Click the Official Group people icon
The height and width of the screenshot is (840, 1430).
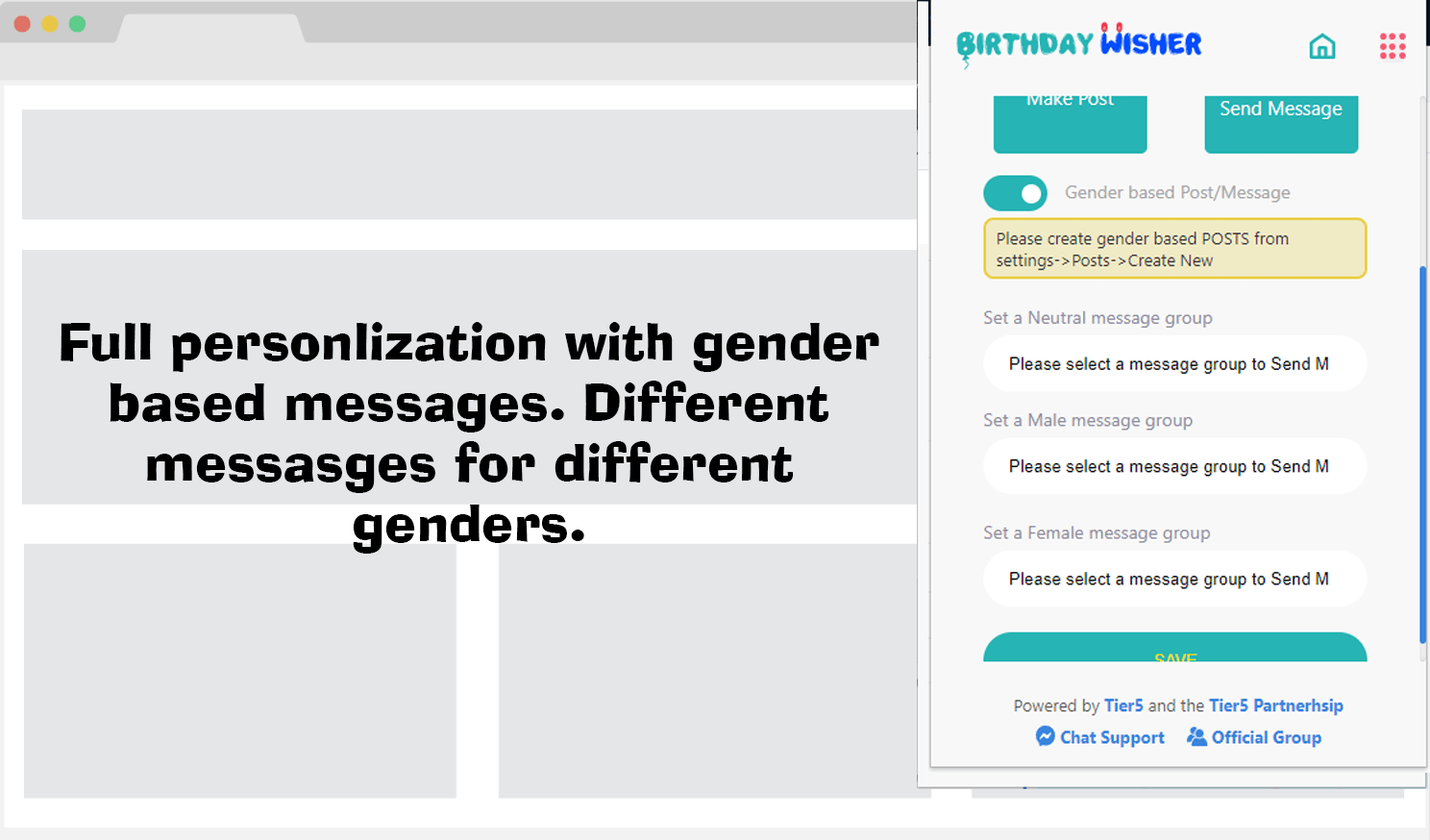1196,736
